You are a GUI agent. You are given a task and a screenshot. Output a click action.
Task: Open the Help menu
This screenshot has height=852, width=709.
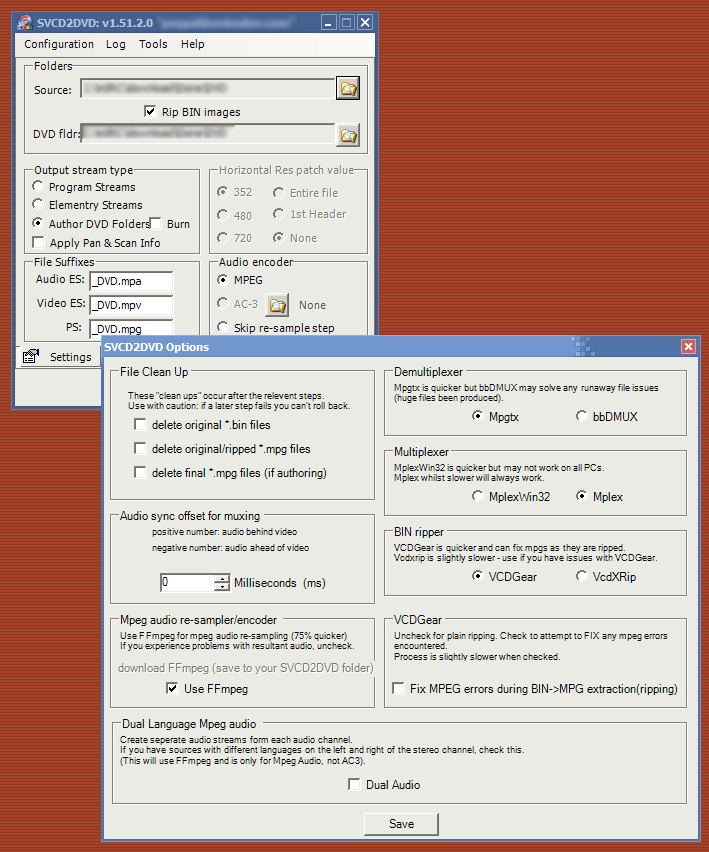pos(192,44)
